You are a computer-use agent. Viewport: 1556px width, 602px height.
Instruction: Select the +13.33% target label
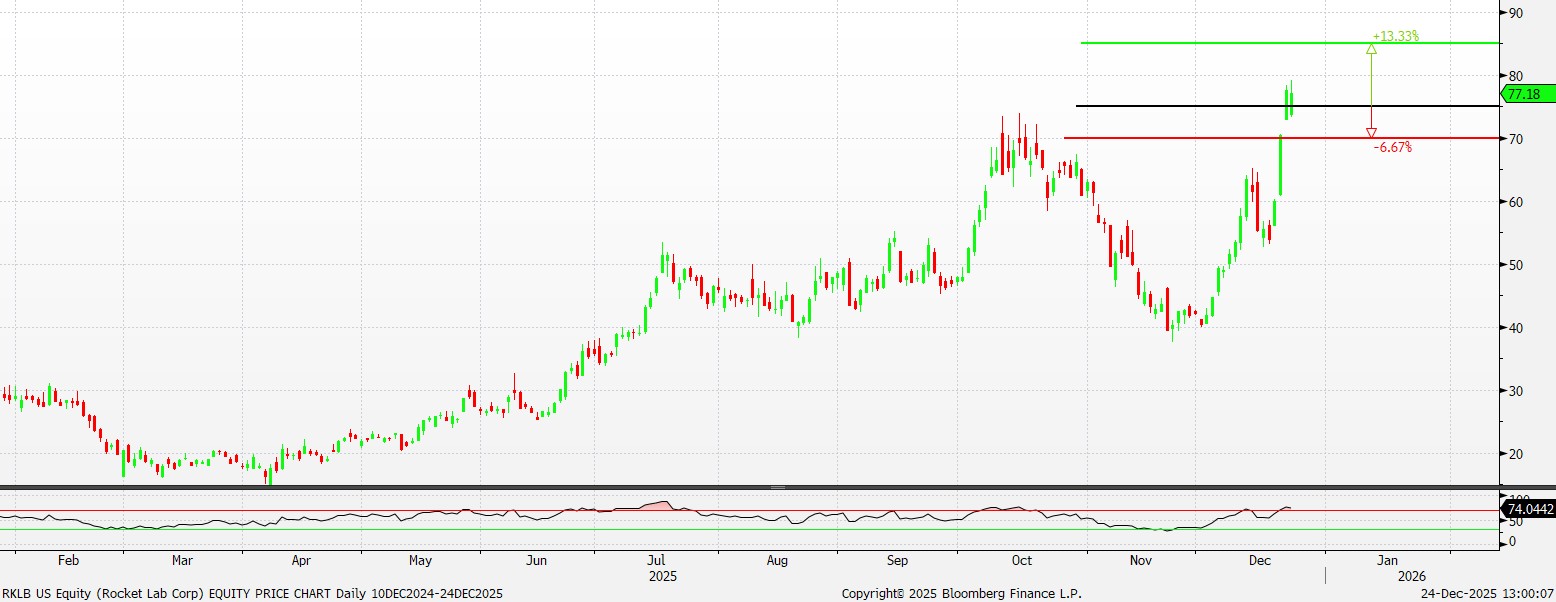tap(1395, 36)
